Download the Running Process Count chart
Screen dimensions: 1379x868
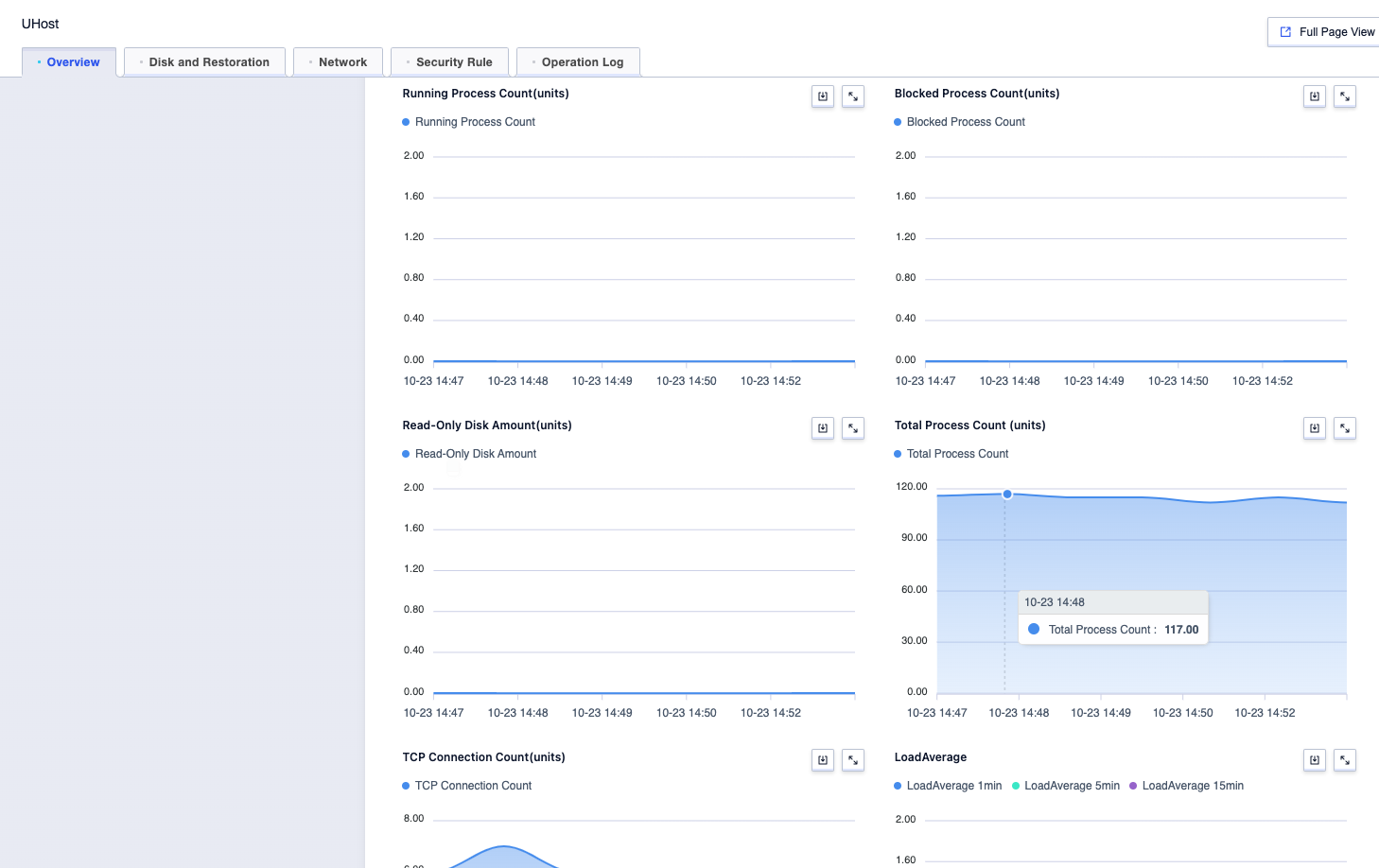(x=823, y=96)
